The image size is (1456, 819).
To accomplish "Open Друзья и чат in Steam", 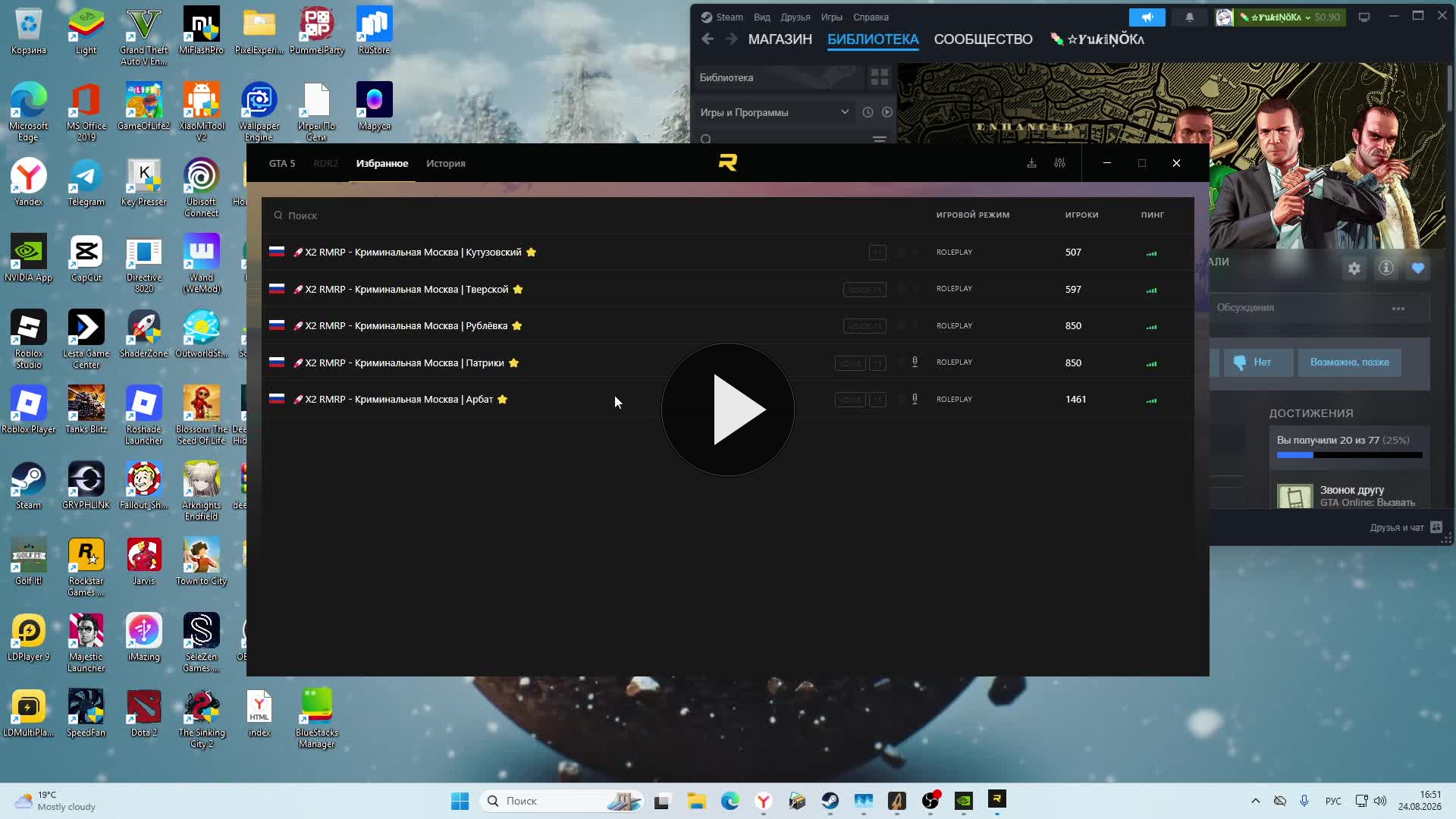I will point(1405,528).
